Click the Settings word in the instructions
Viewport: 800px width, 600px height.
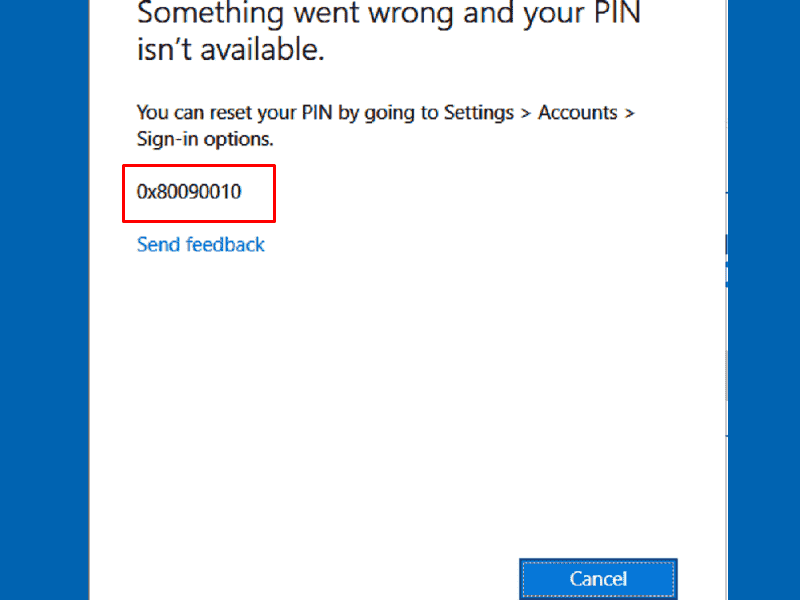(x=480, y=112)
